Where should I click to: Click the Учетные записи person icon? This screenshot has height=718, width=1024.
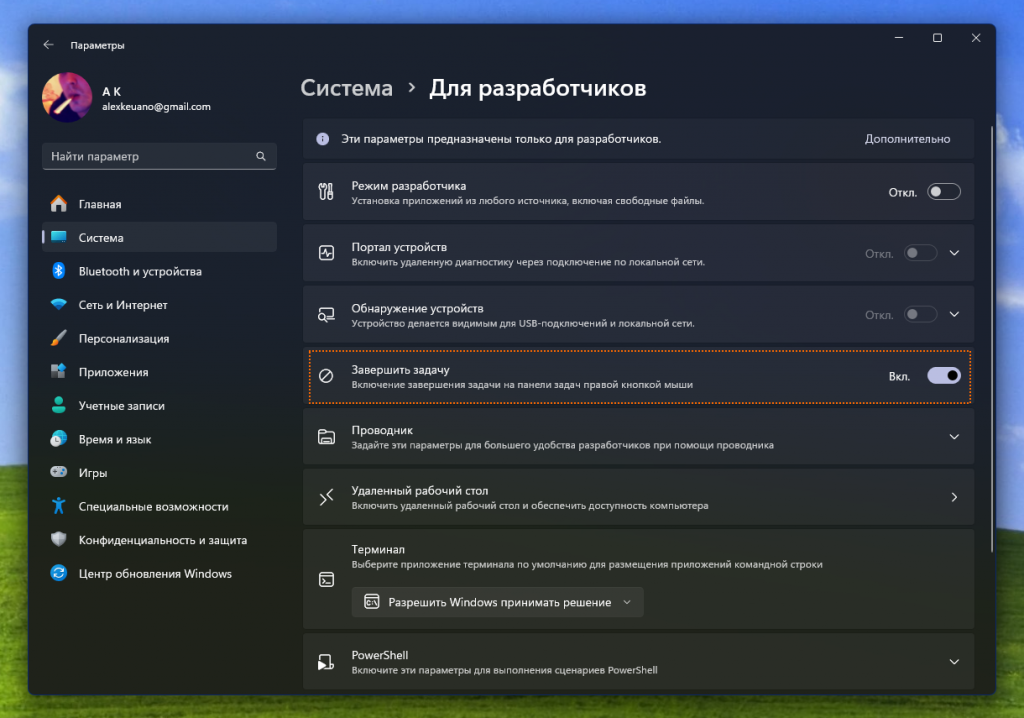[x=59, y=405]
